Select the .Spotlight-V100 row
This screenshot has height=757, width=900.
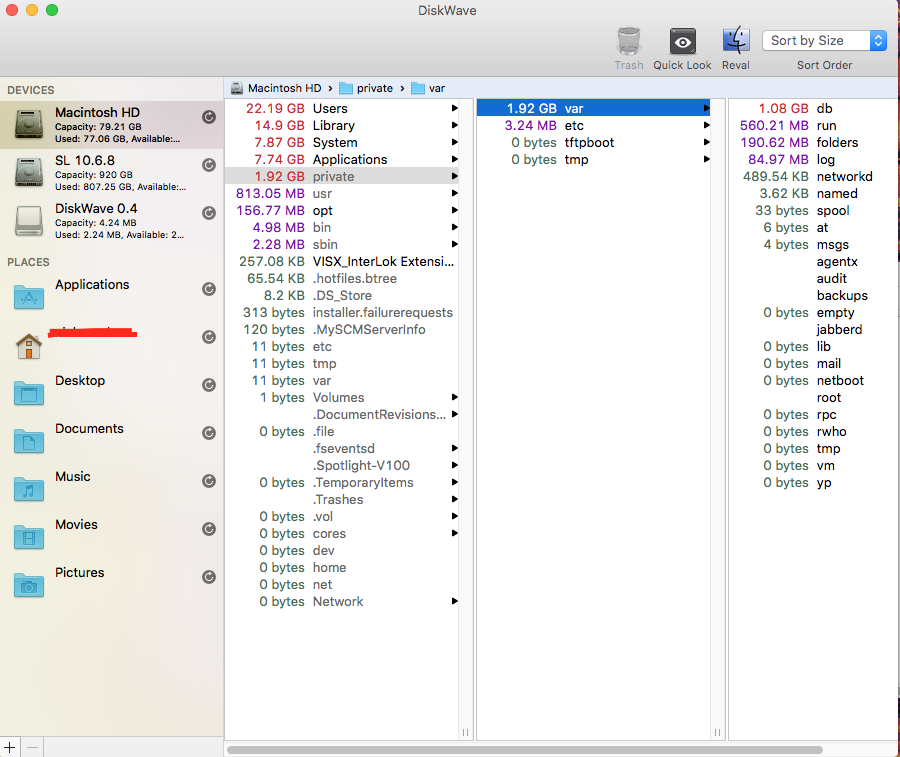342,465
